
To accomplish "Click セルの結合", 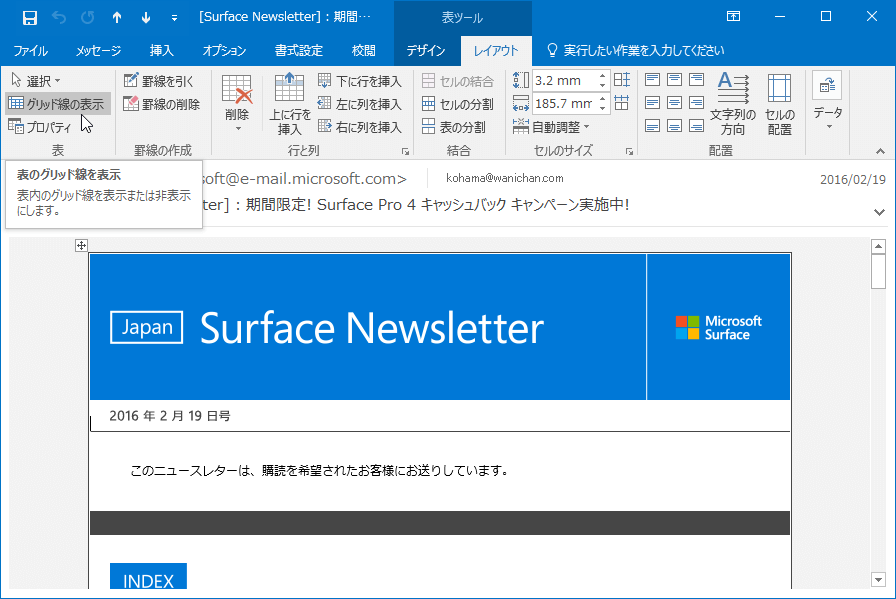I will 458,81.
